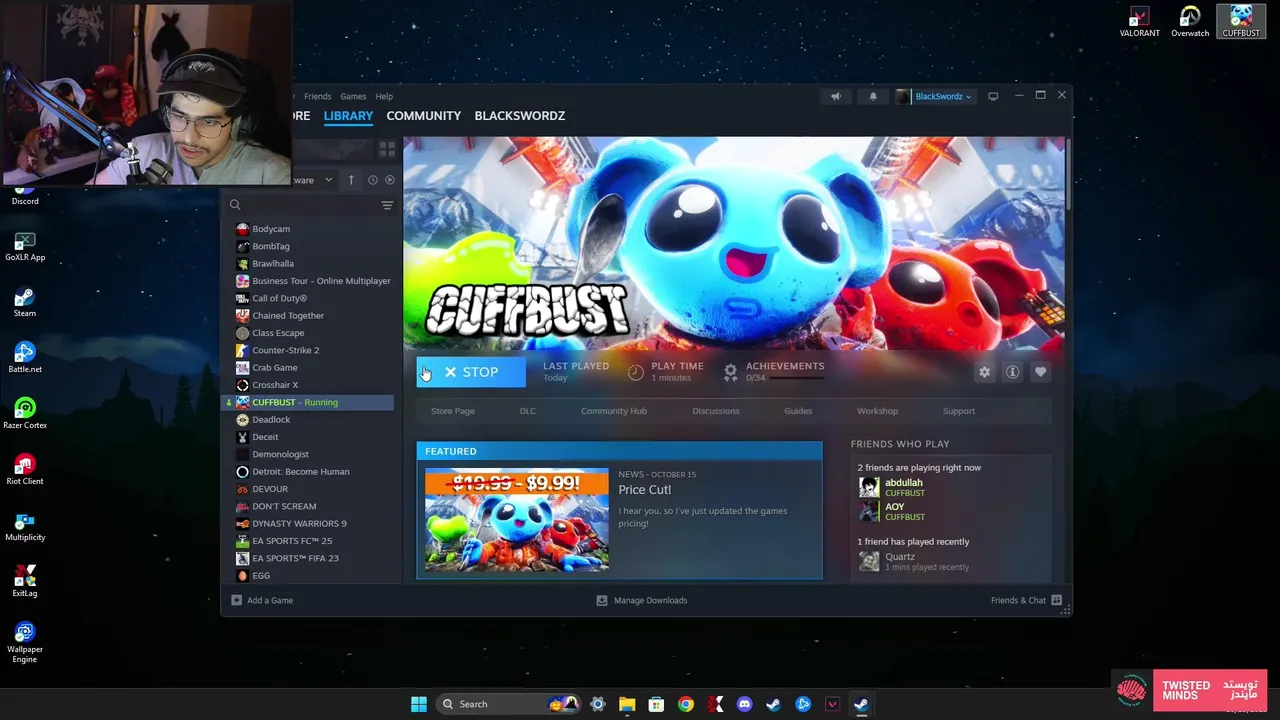Open CUFFBUST manage settings gear
1280x720 pixels.
pyautogui.click(x=985, y=372)
